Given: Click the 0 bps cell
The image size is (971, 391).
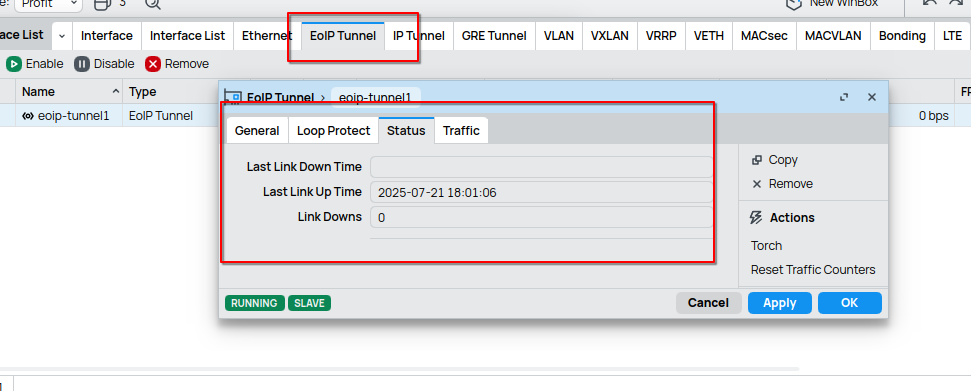Looking at the screenshot, I should [x=933, y=116].
